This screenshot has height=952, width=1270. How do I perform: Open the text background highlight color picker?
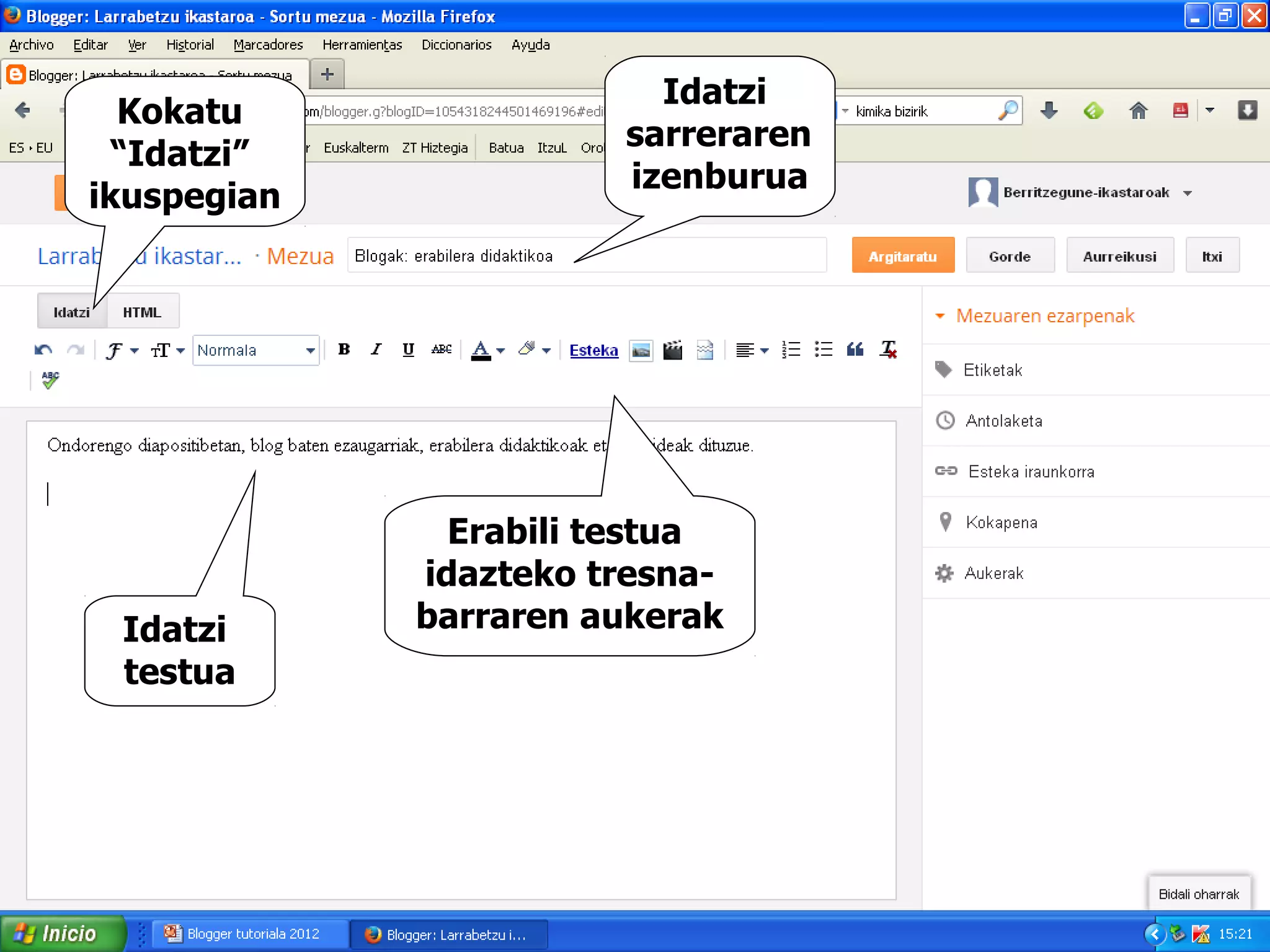(x=534, y=350)
